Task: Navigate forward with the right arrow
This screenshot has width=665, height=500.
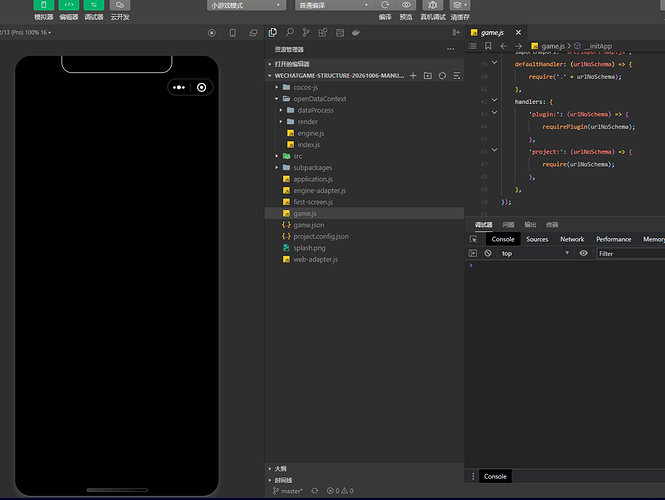Action: pyautogui.click(x=518, y=46)
